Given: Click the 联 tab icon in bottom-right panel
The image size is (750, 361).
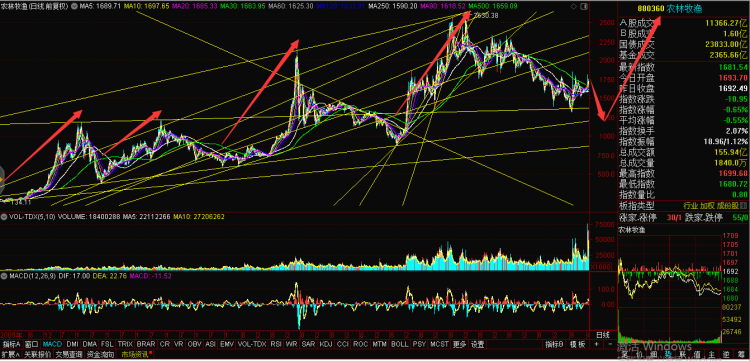Looking at the screenshot, I should tap(683, 355).
